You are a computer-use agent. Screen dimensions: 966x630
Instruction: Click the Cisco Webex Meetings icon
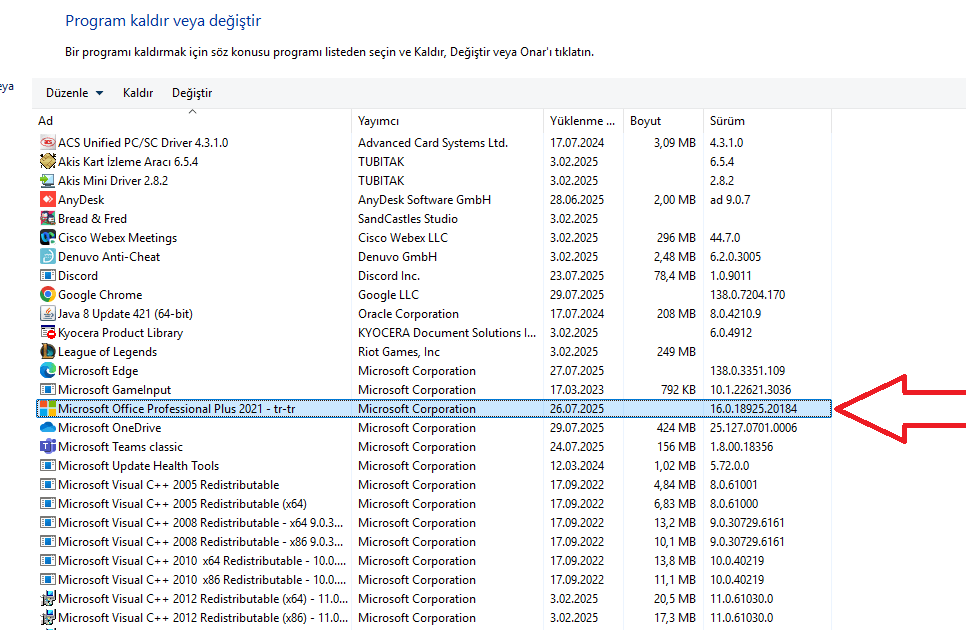click(x=47, y=238)
